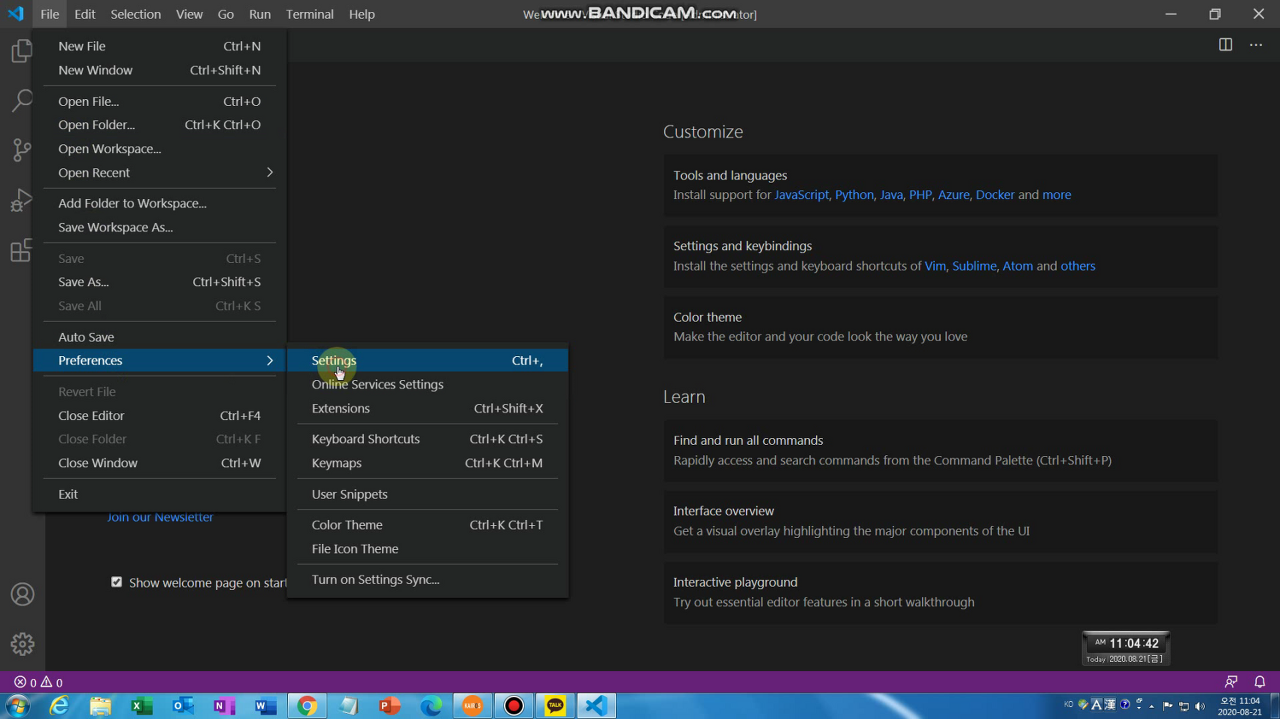The image size is (1280, 719).
Task: Choose Close Editor in File menu
Action: click(160, 415)
